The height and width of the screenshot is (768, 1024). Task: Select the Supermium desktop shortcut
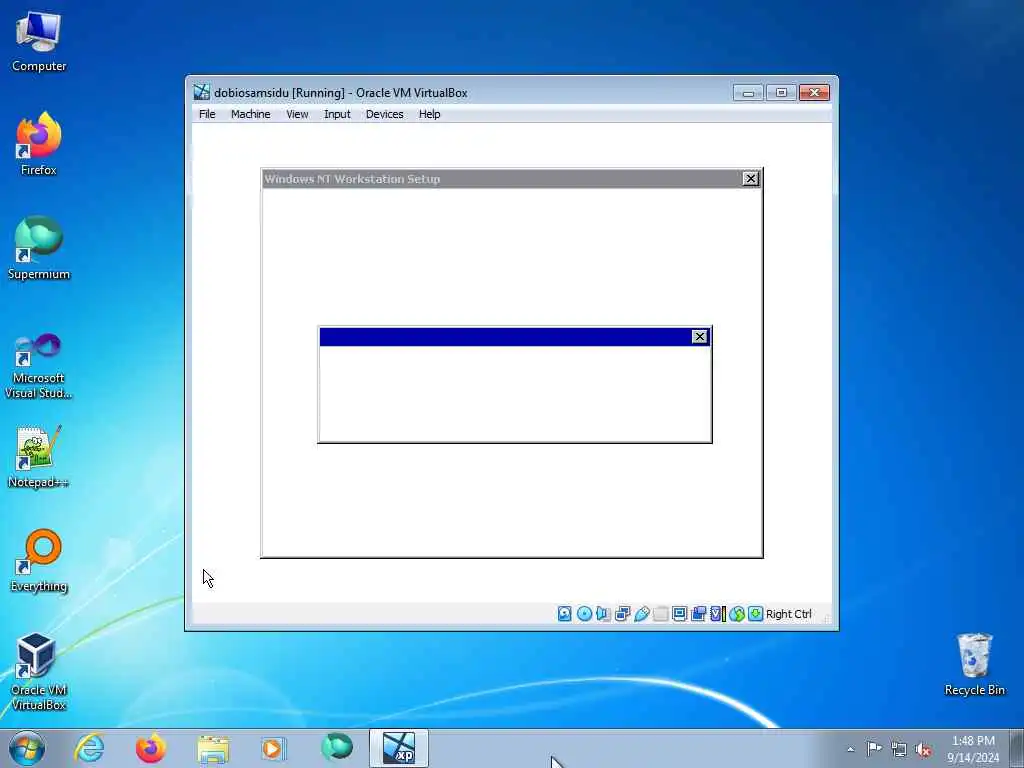point(39,248)
